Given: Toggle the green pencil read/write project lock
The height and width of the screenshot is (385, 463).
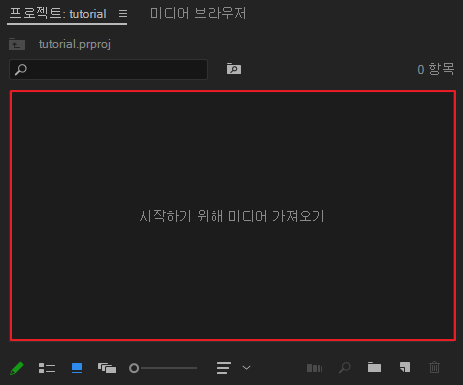Looking at the screenshot, I should coord(17,368).
